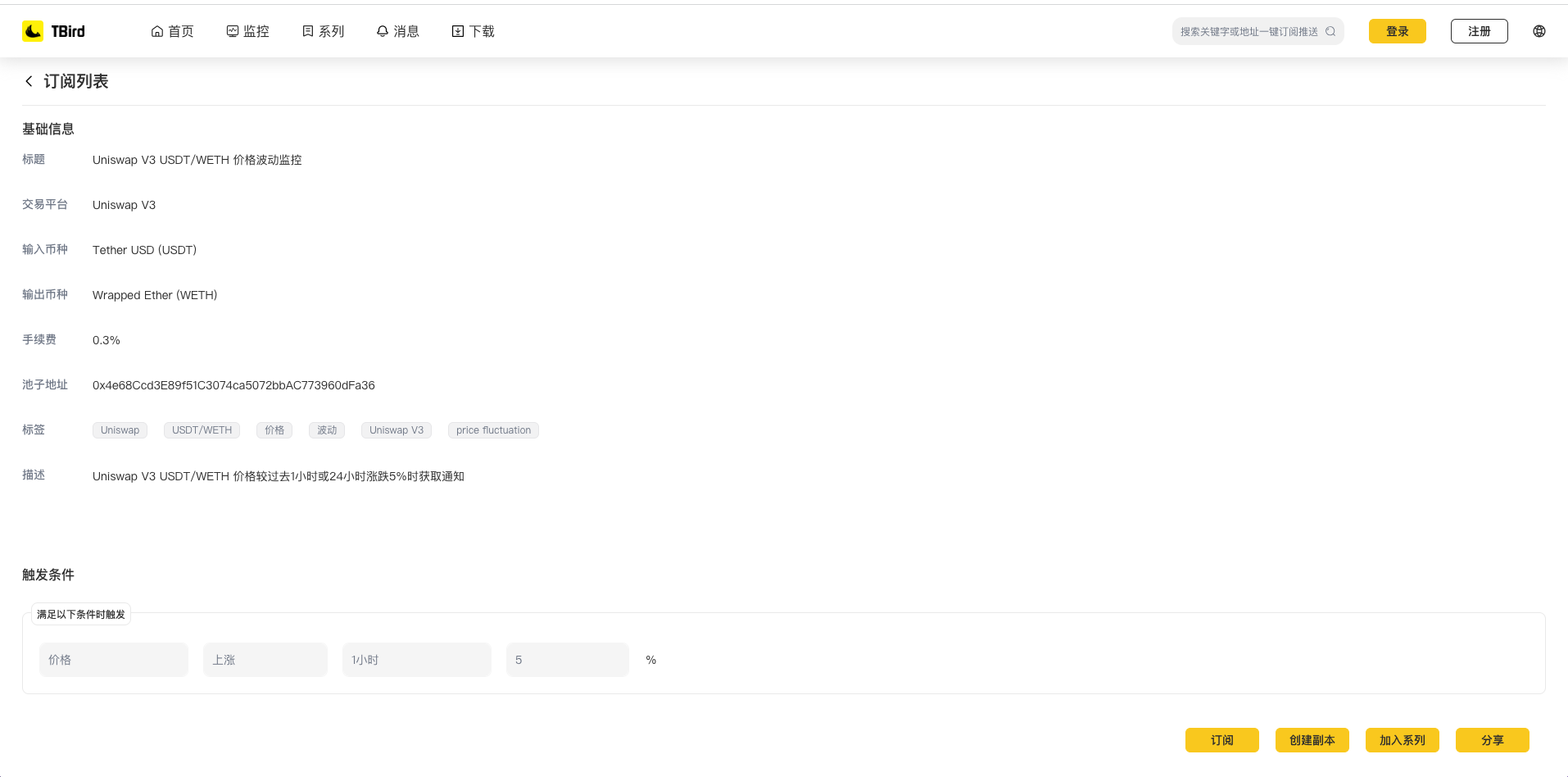Click the back arrow beside 订阅列表

29,81
